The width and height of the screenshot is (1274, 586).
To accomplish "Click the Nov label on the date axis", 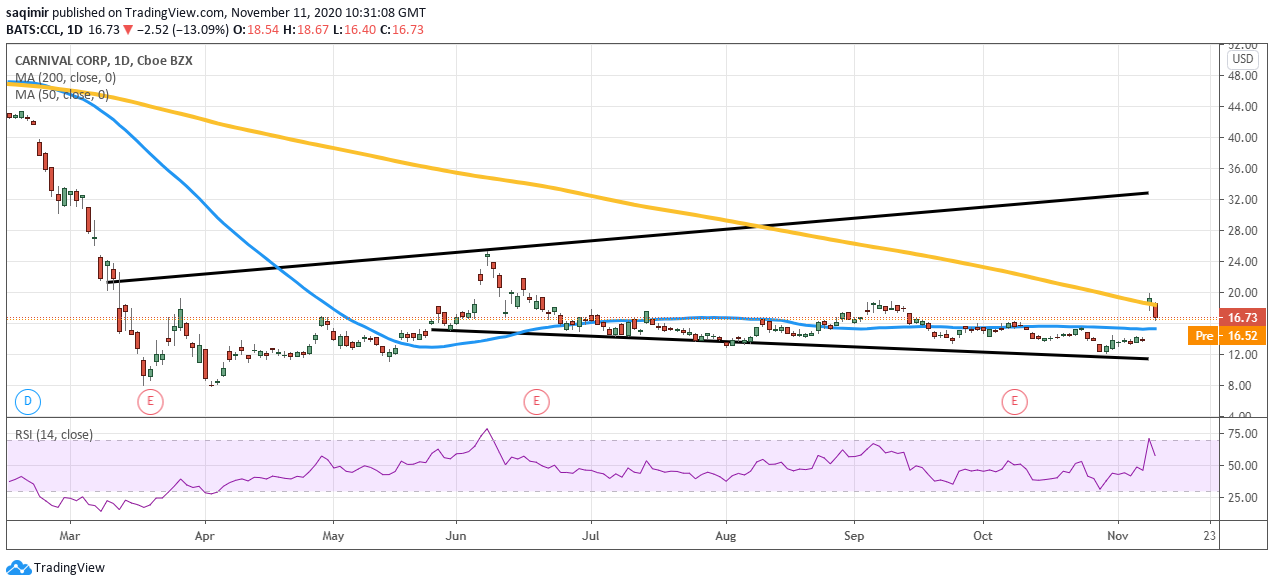I will tap(1119, 536).
